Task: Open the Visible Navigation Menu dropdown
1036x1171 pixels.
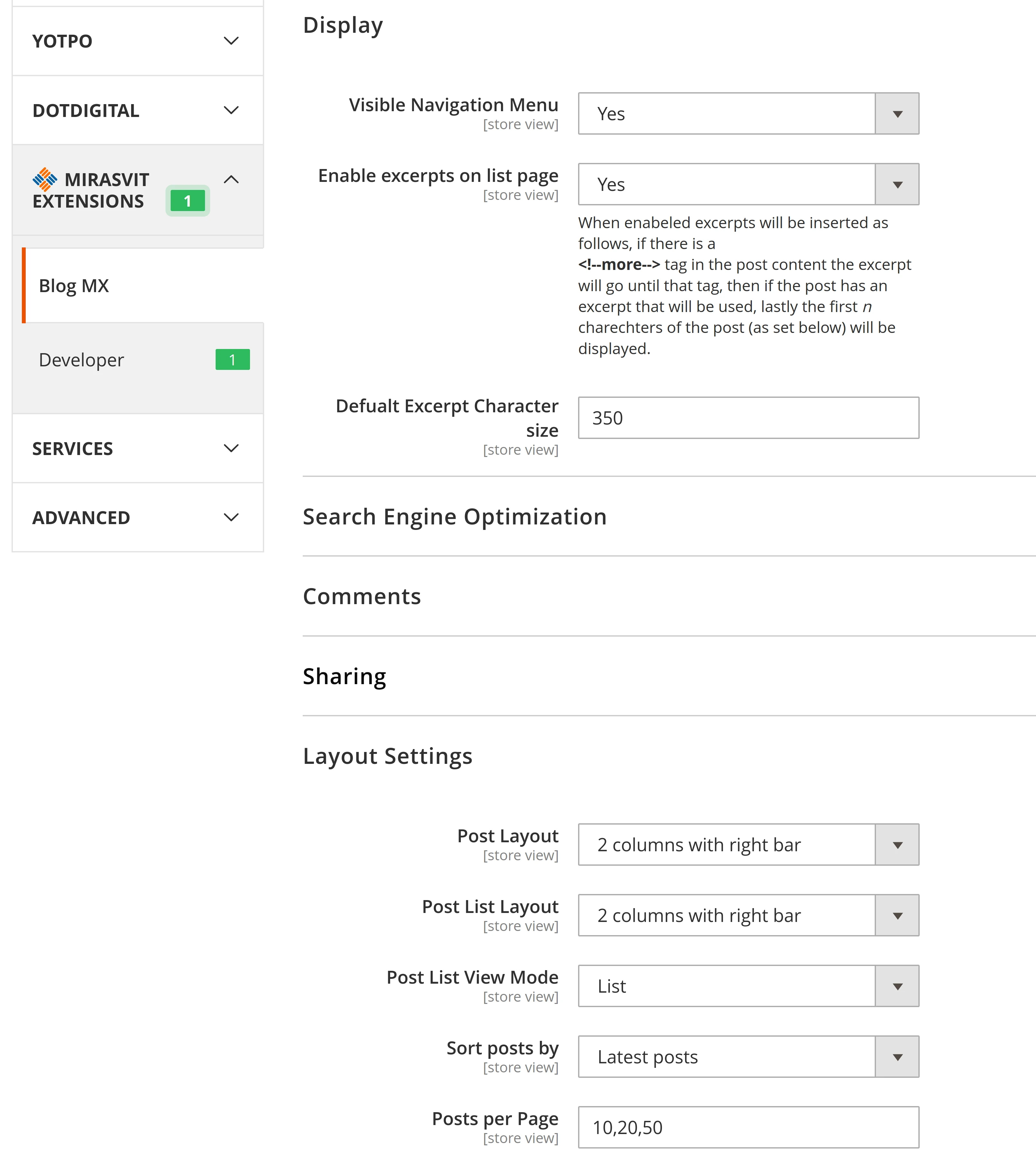Action: [748, 113]
